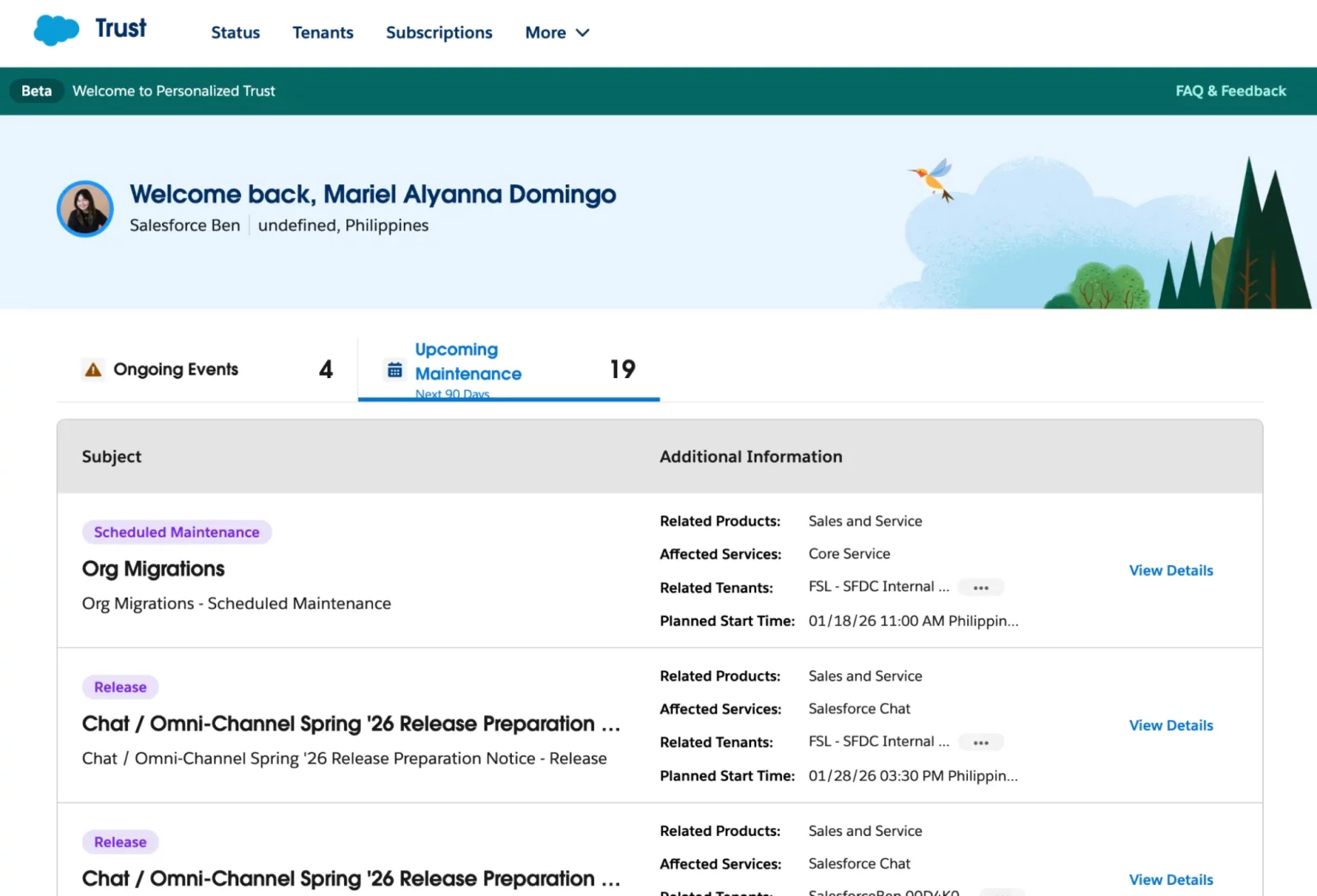Click the Ongoing Events warning triangle icon
The height and width of the screenshot is (896, 1317).
coord(93,370)
